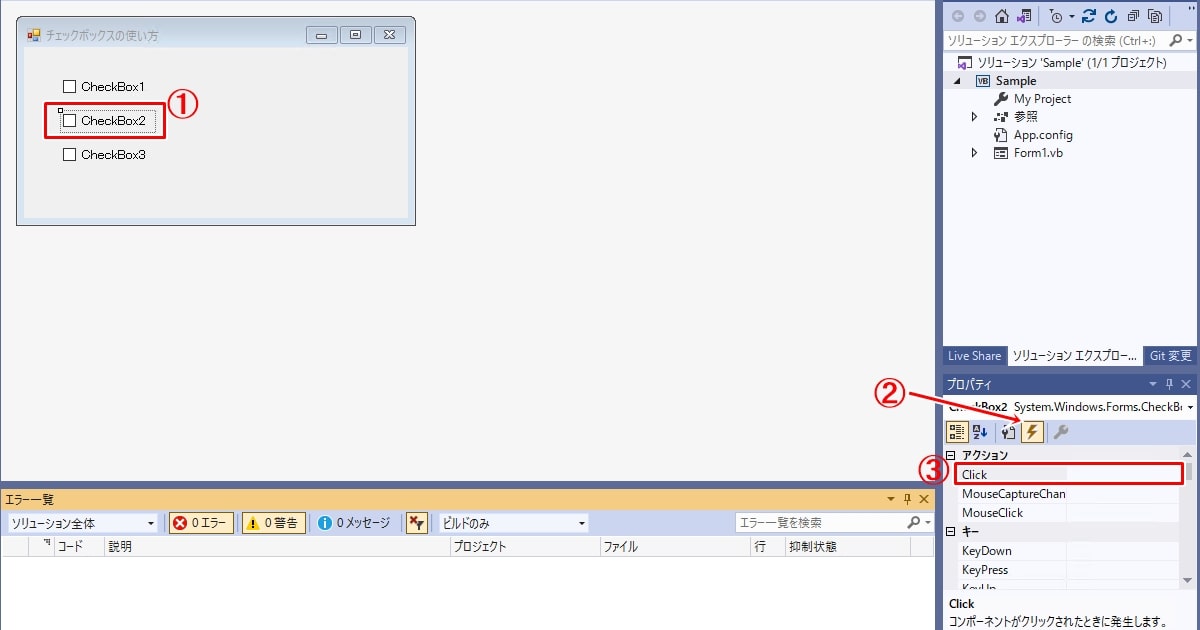Click the Events lightning bolt icon

pyautogui.click(x=1032, y=432)
